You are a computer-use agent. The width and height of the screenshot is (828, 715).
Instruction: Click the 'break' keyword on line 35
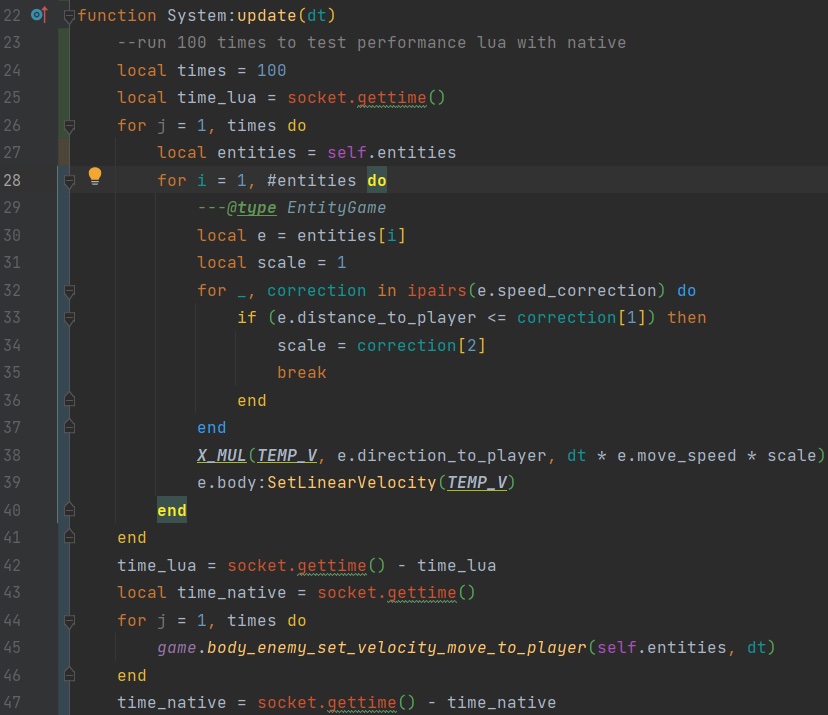[x=302, y=372]
